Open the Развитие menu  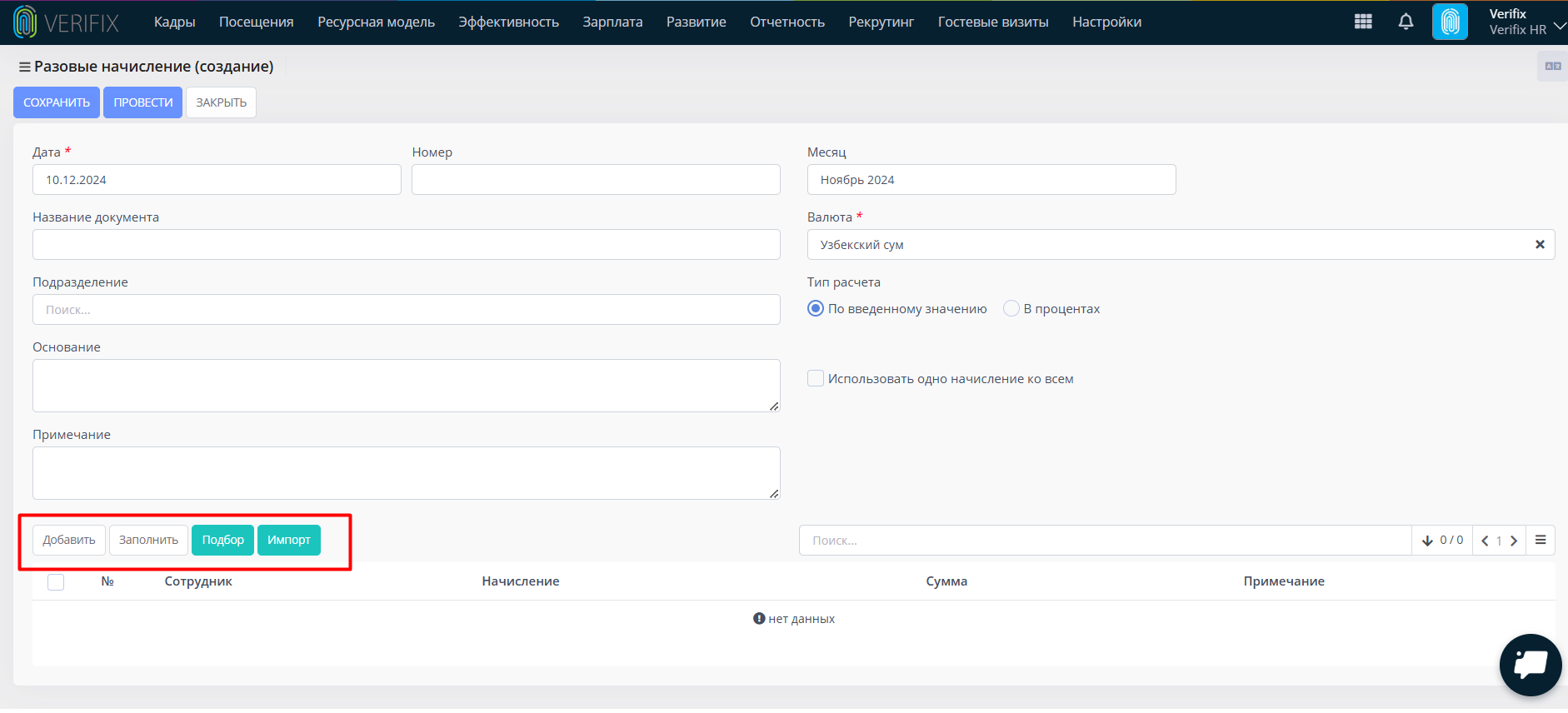[697, 22]
